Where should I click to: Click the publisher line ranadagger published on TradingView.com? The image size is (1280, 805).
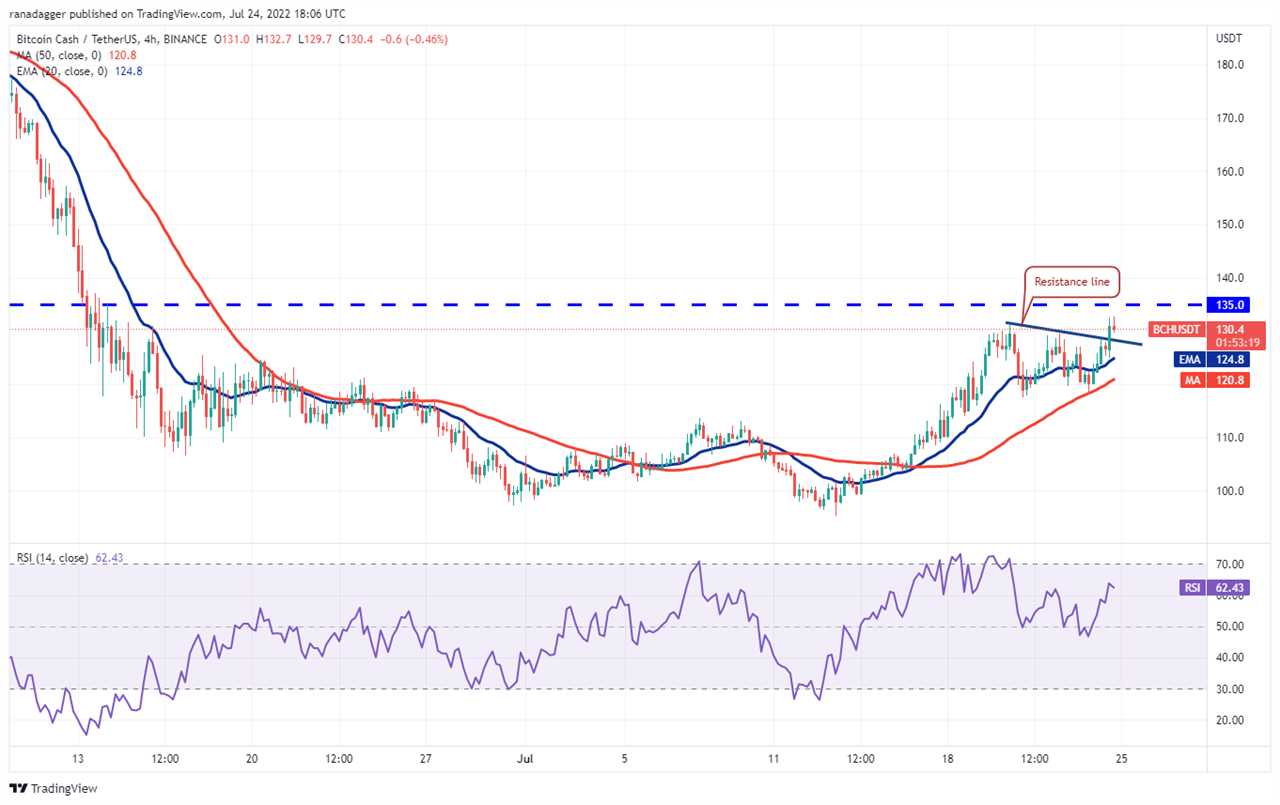(180, 14)
